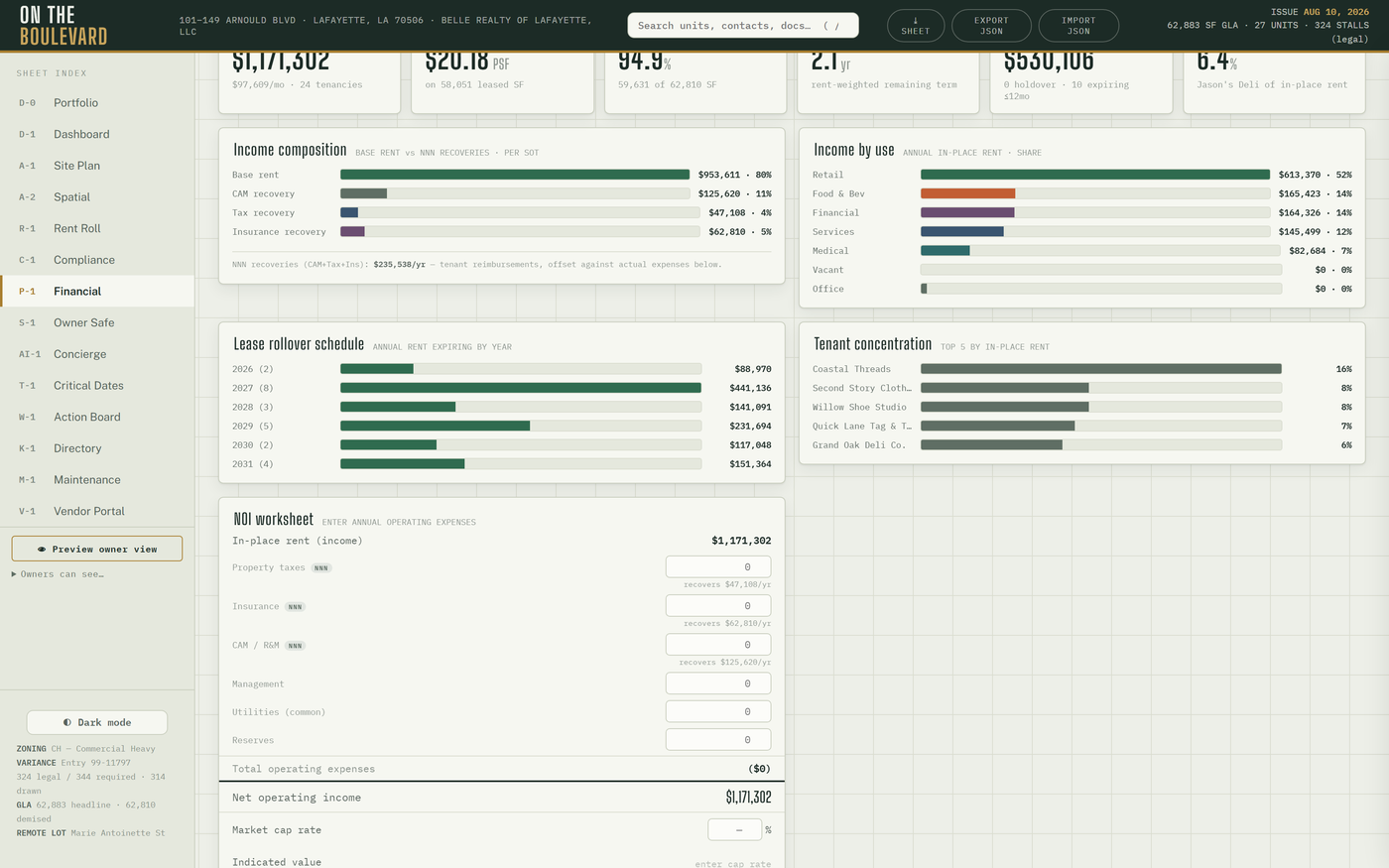Viewport: 1389px width, 868px height.
Task: Open the Rent Roll sheet
Action: point(97,228)
